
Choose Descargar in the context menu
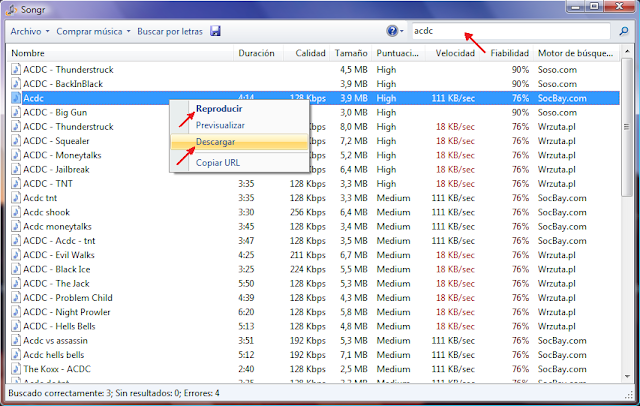point(239,142)
